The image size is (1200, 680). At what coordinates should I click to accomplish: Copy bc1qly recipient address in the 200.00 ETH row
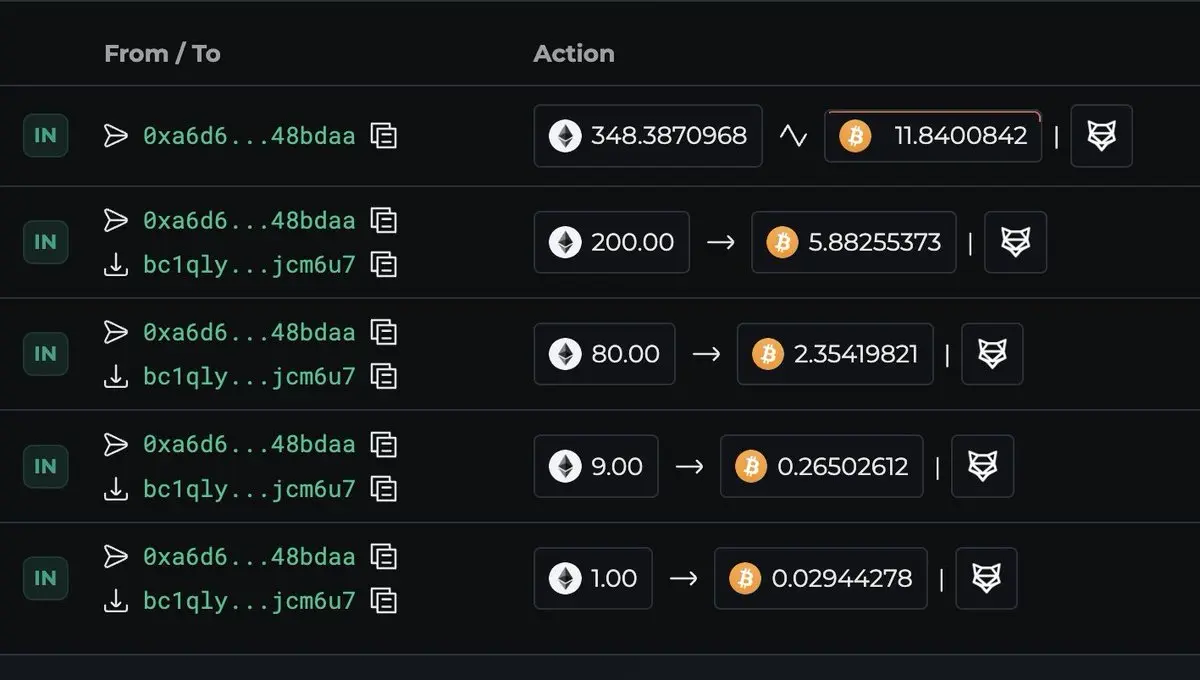384,265
